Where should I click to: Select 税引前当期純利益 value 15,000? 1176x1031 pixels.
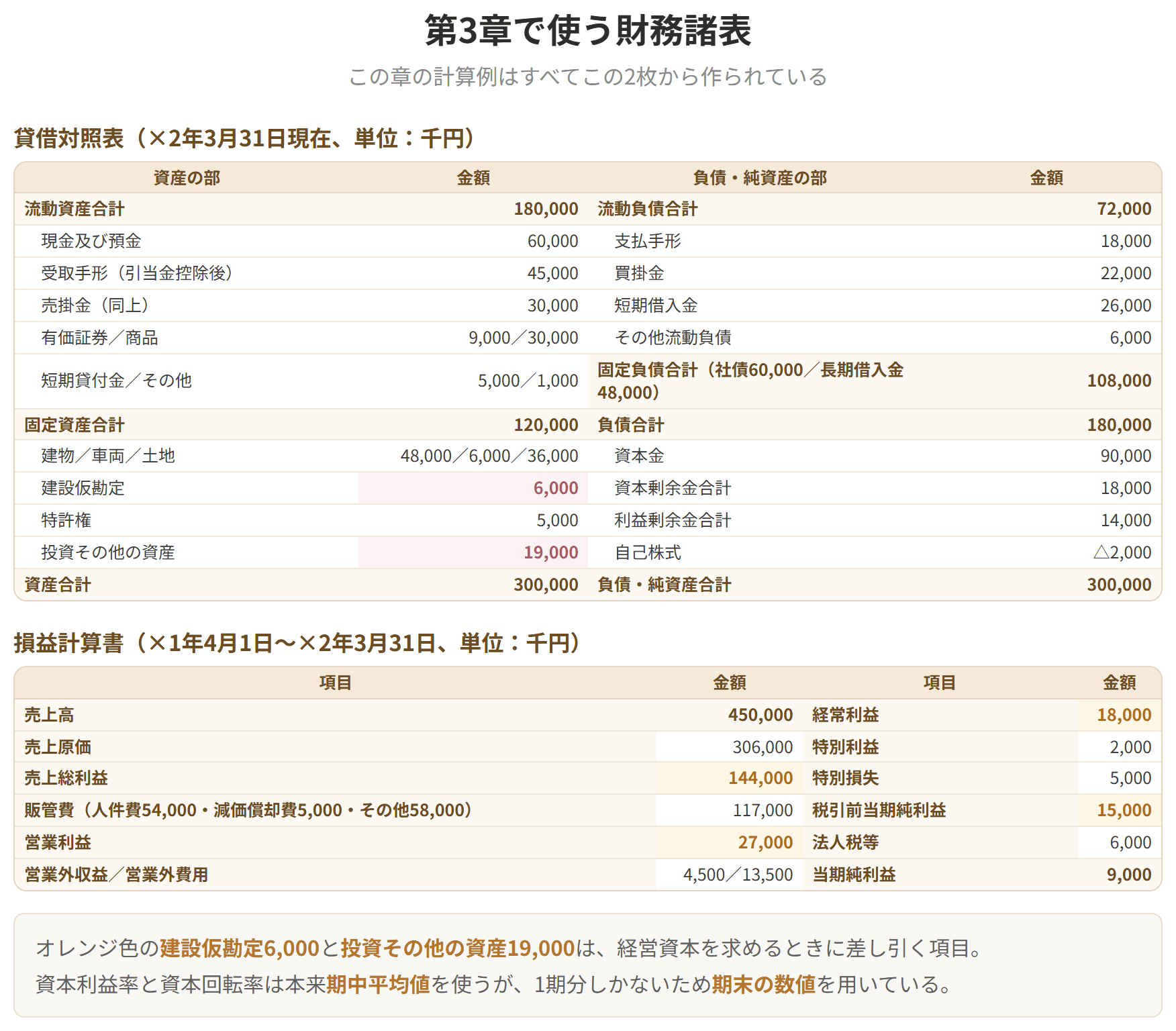pyautogui.click(x=1124, y=810)
